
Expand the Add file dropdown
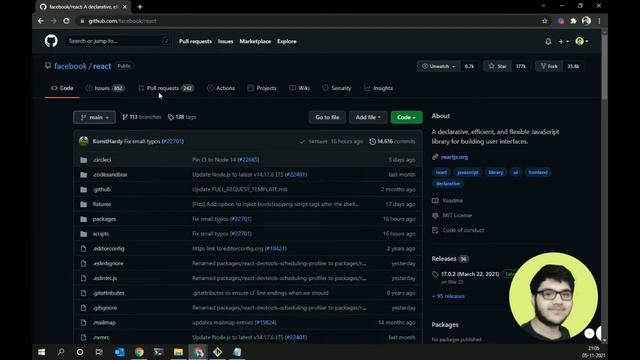(x=368, y=117)
